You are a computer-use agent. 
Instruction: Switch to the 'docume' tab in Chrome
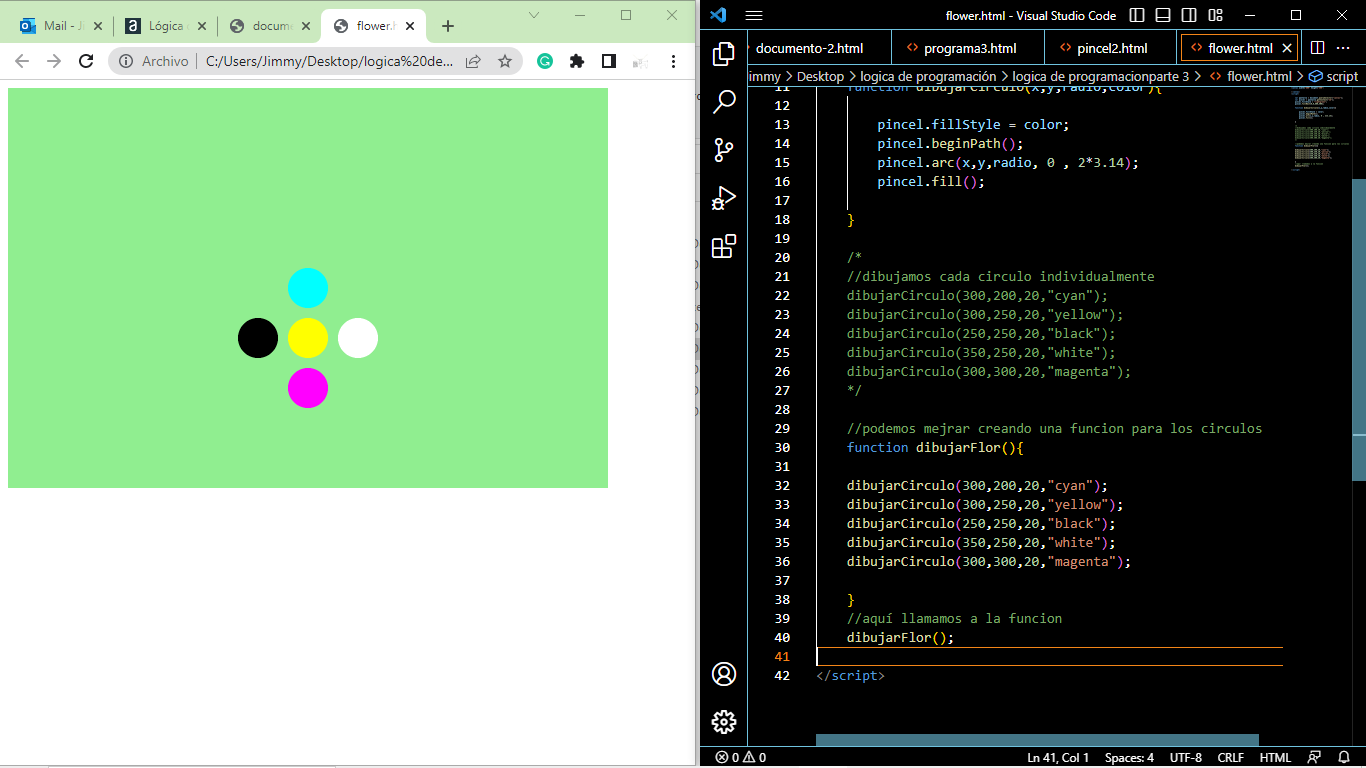271,26
